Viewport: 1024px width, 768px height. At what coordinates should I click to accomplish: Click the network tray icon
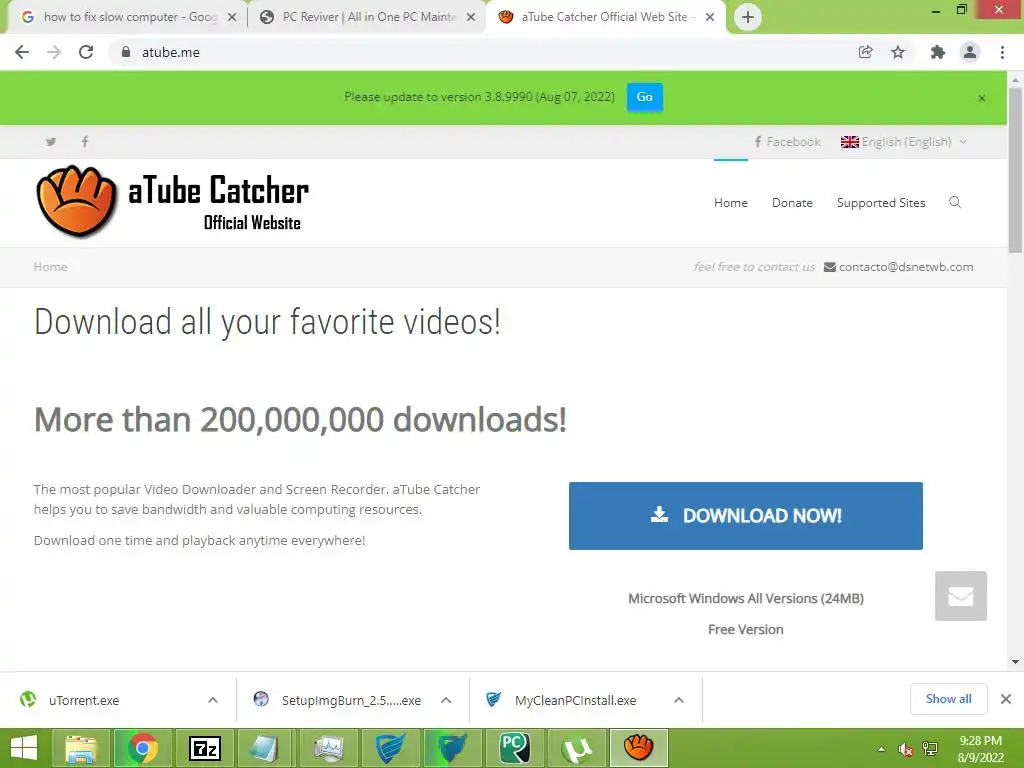click(x=930, y=749)
